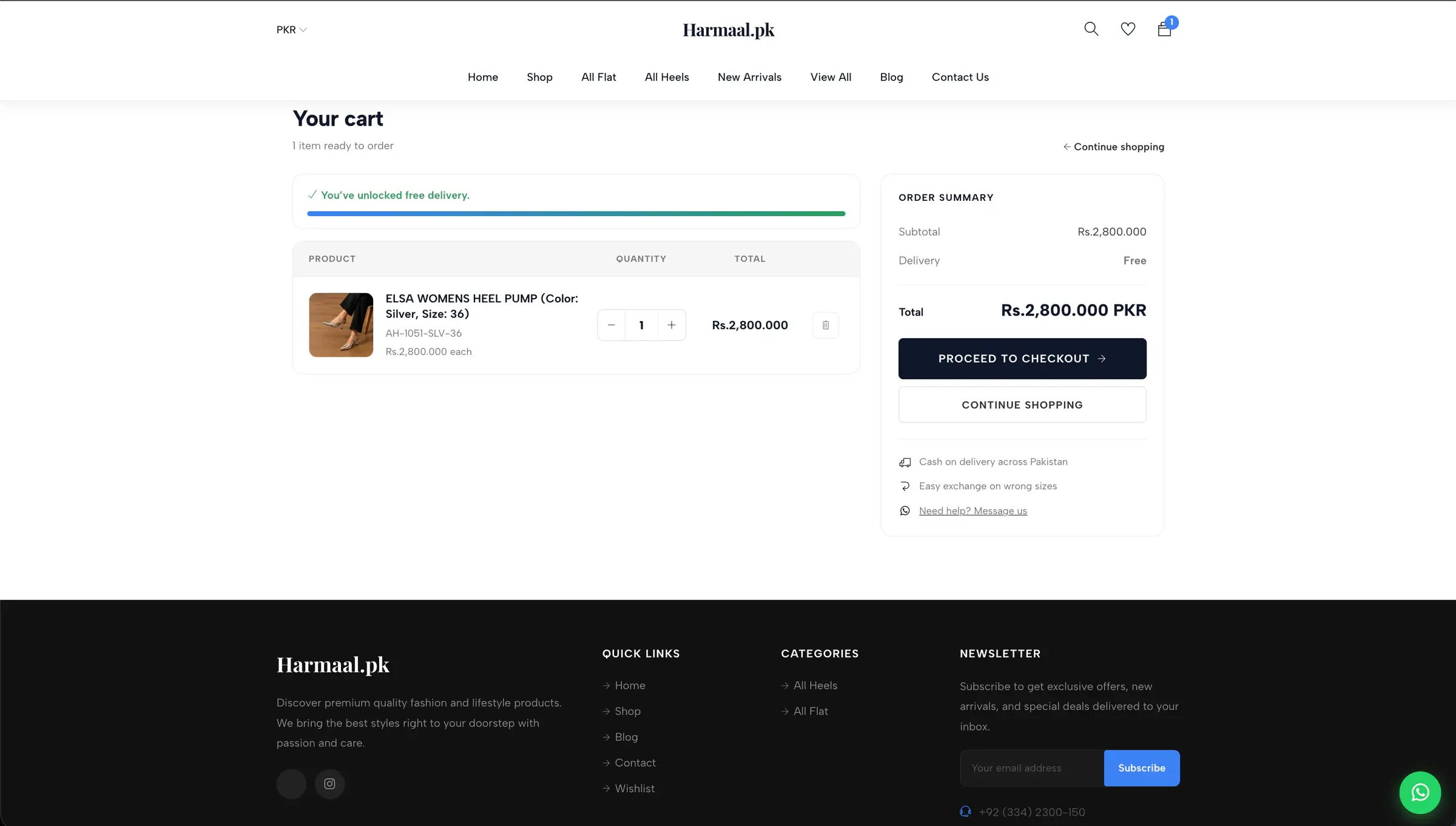Click Continue shopping link with arrow
Image resolution: width=1456 pixels, height=826 pixels.
(1114, 147)
